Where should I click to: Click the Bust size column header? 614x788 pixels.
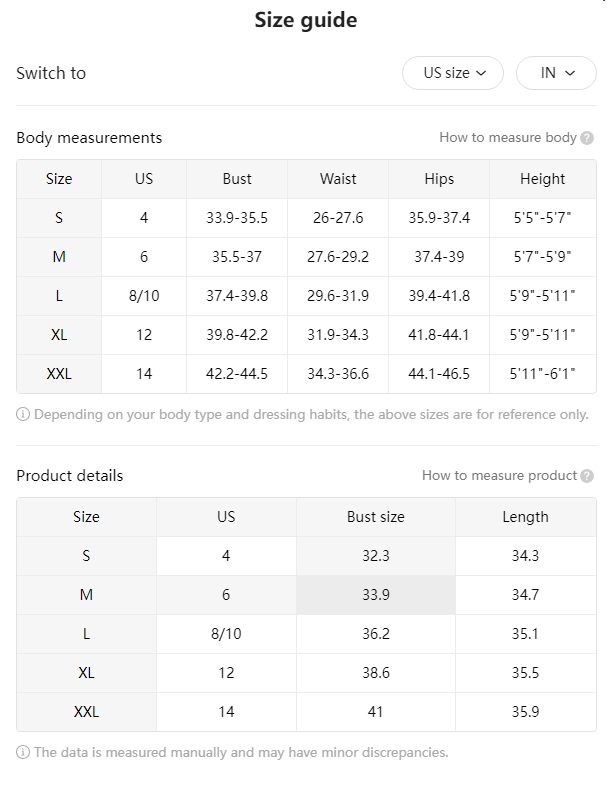(376, 517)
